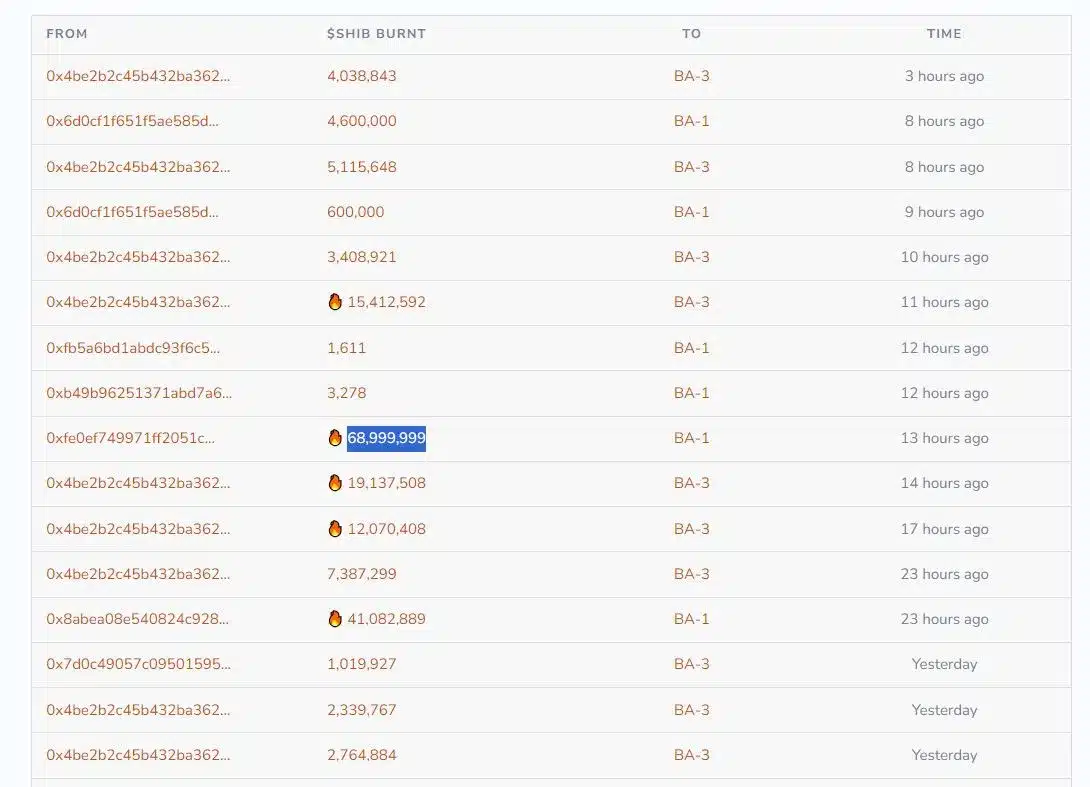
Task: Select the 1,611 burn amount
Action: pyautogui.click(x=346, y=348)
